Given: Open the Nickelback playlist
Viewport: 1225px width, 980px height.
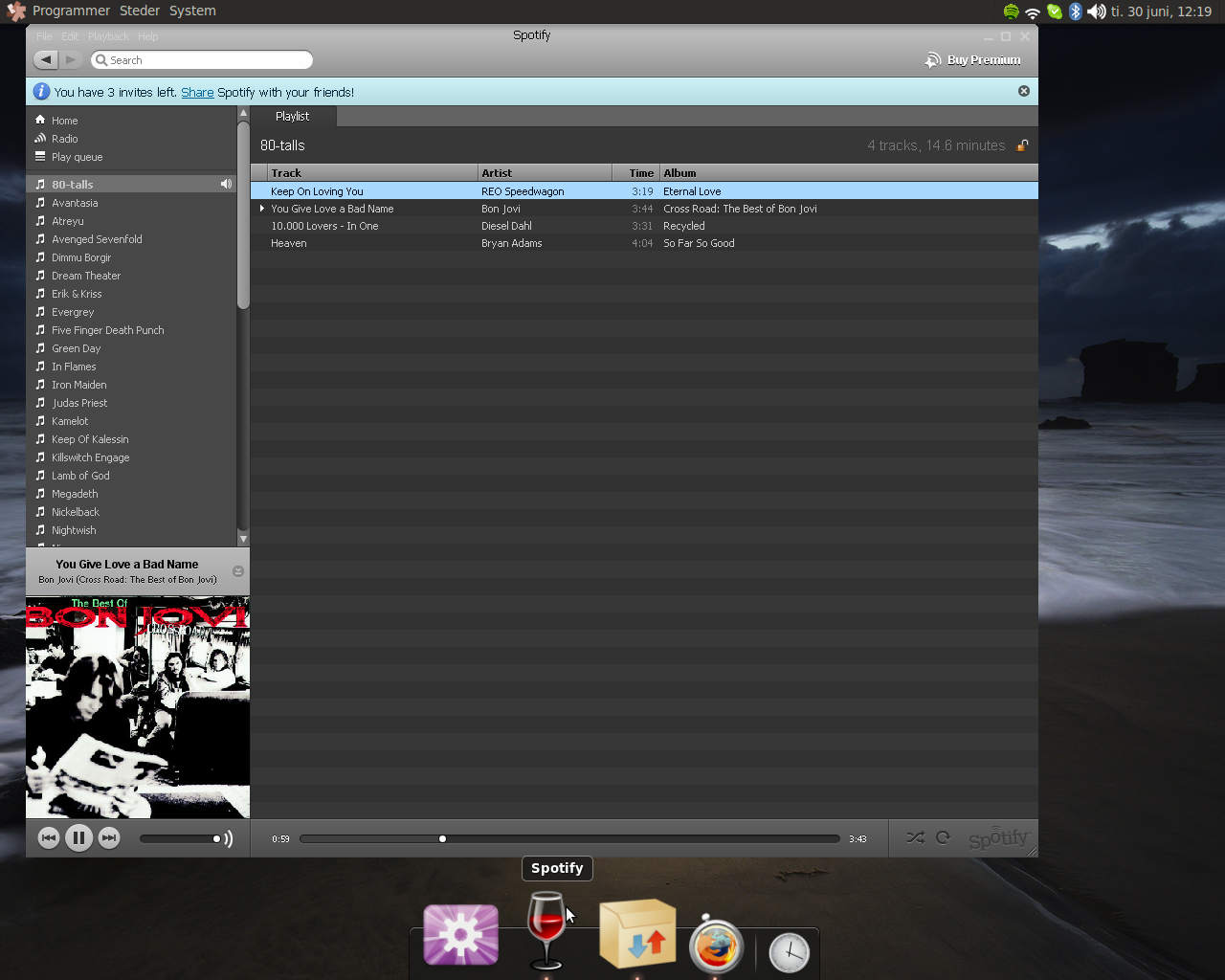Looking at the screenshot, I should (x=131, y=512).
